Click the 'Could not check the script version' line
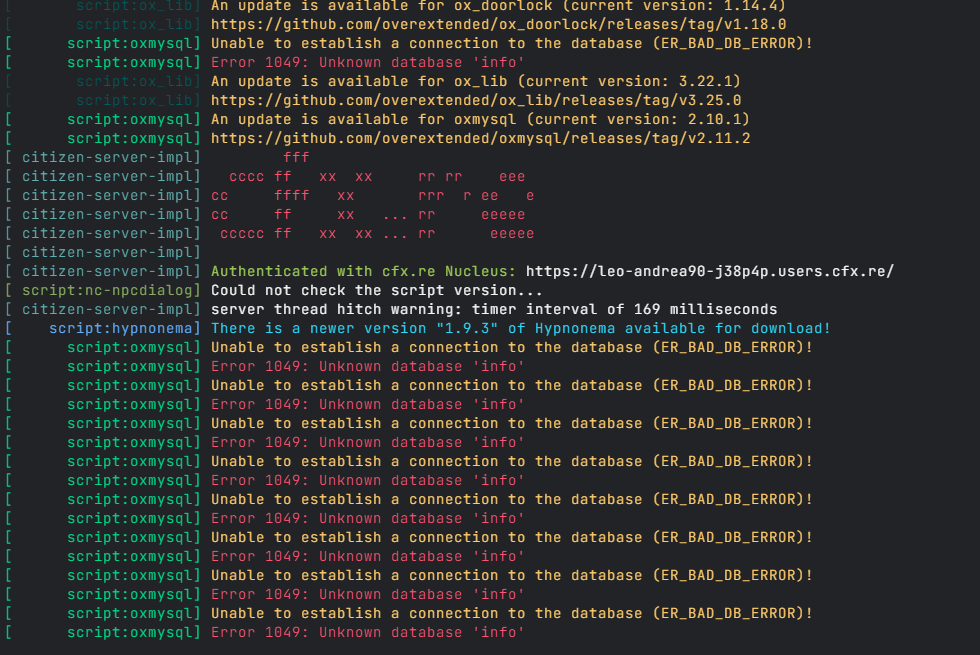 pos(376,291)
